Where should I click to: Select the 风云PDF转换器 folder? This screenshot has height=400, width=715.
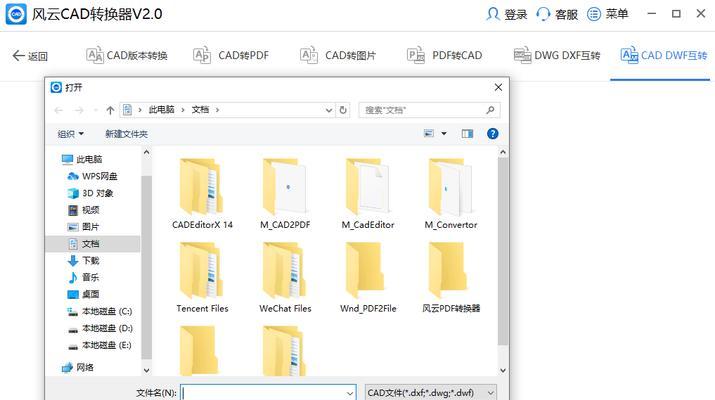click(451, 277)
